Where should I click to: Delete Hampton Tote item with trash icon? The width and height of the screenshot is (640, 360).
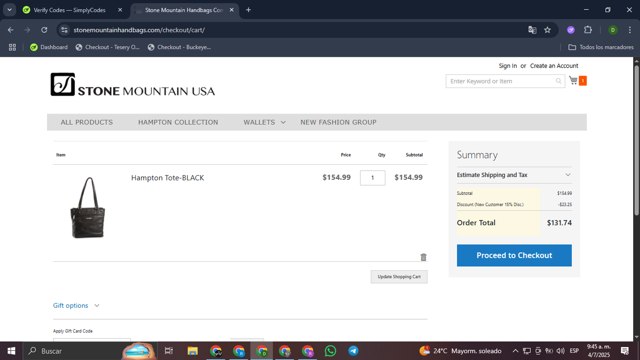click(423, 257)
